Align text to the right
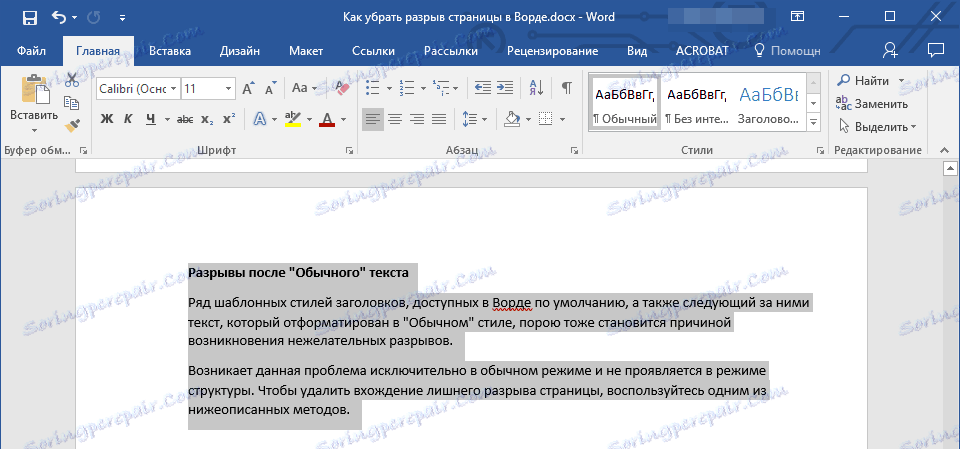Image resolution: width=960 pixels, height=449 pixels. pyautogui.click(x=417, y=119)
